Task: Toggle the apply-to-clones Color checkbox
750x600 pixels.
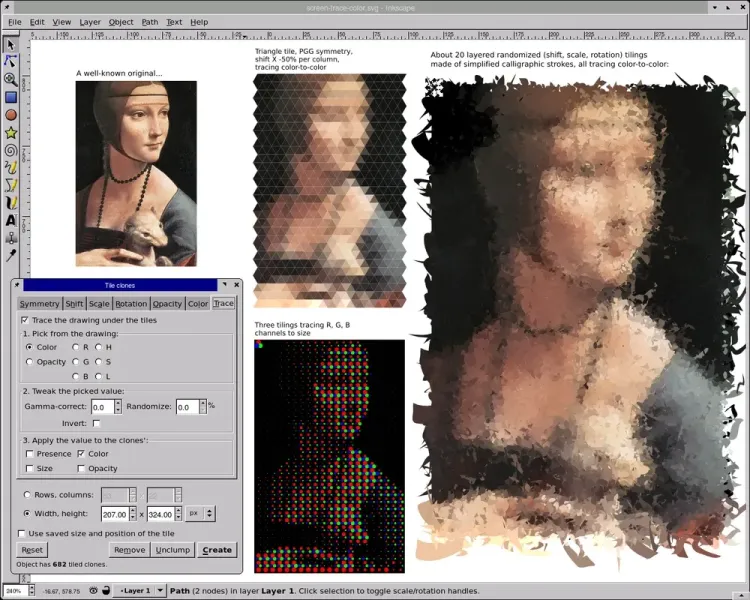Action: click(81, 454)
